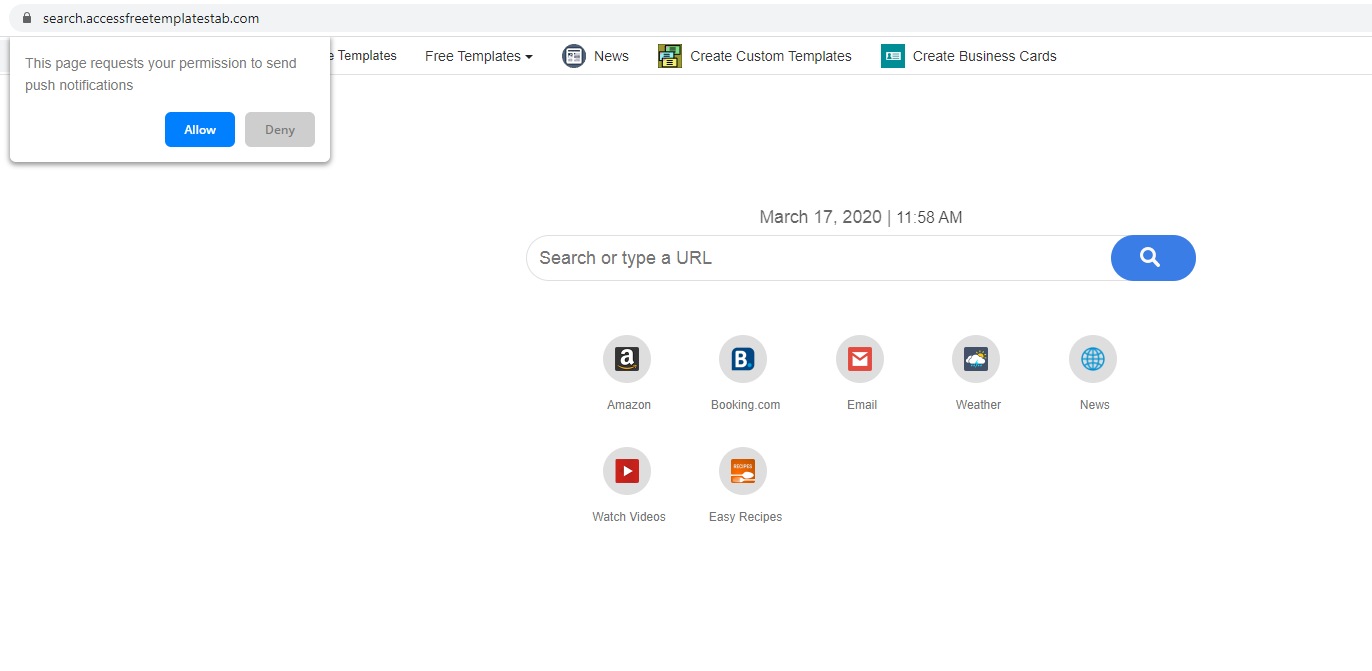This screenshot has width=1372, height=671.
Task: Click the Weather shortcut icon
Action: (x=976, y=359)
